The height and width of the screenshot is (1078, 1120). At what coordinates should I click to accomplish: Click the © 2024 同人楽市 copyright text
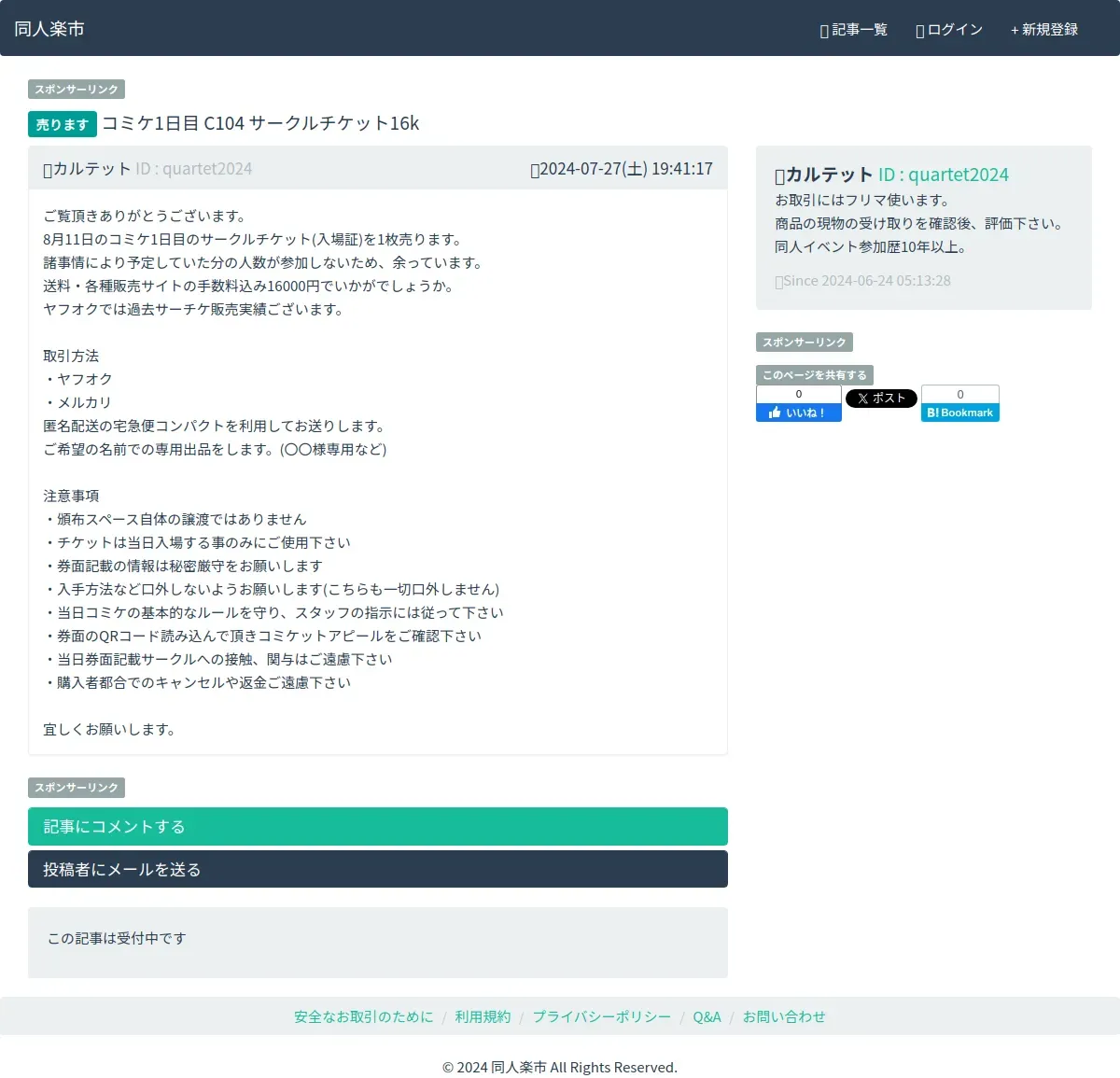point(560,1068)
